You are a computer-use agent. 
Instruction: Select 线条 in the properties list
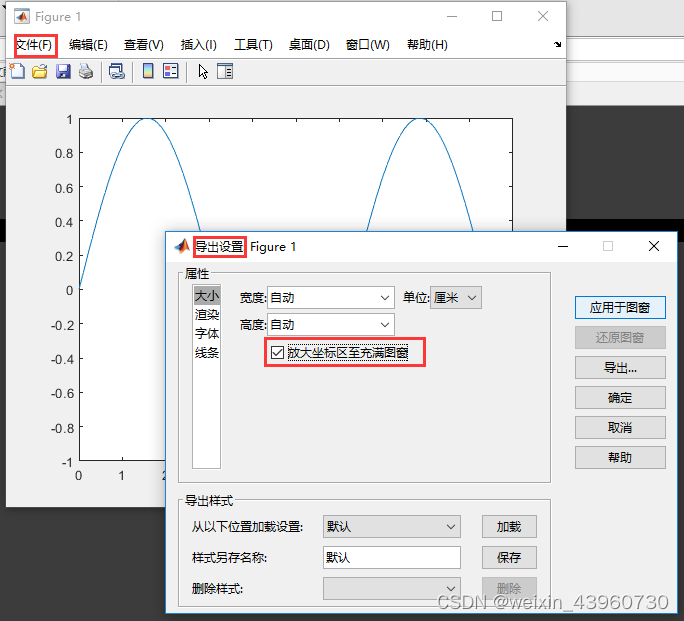point(206,352)
